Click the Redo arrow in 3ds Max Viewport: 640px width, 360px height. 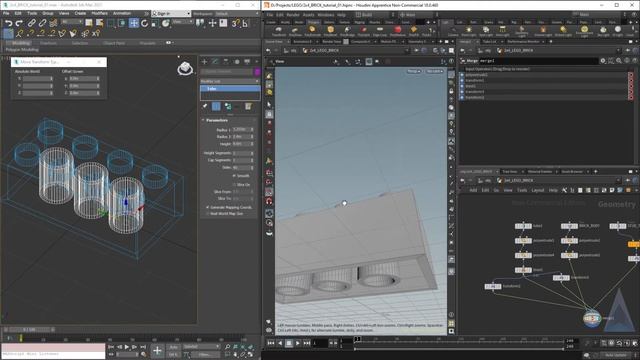tap(19, 23)
